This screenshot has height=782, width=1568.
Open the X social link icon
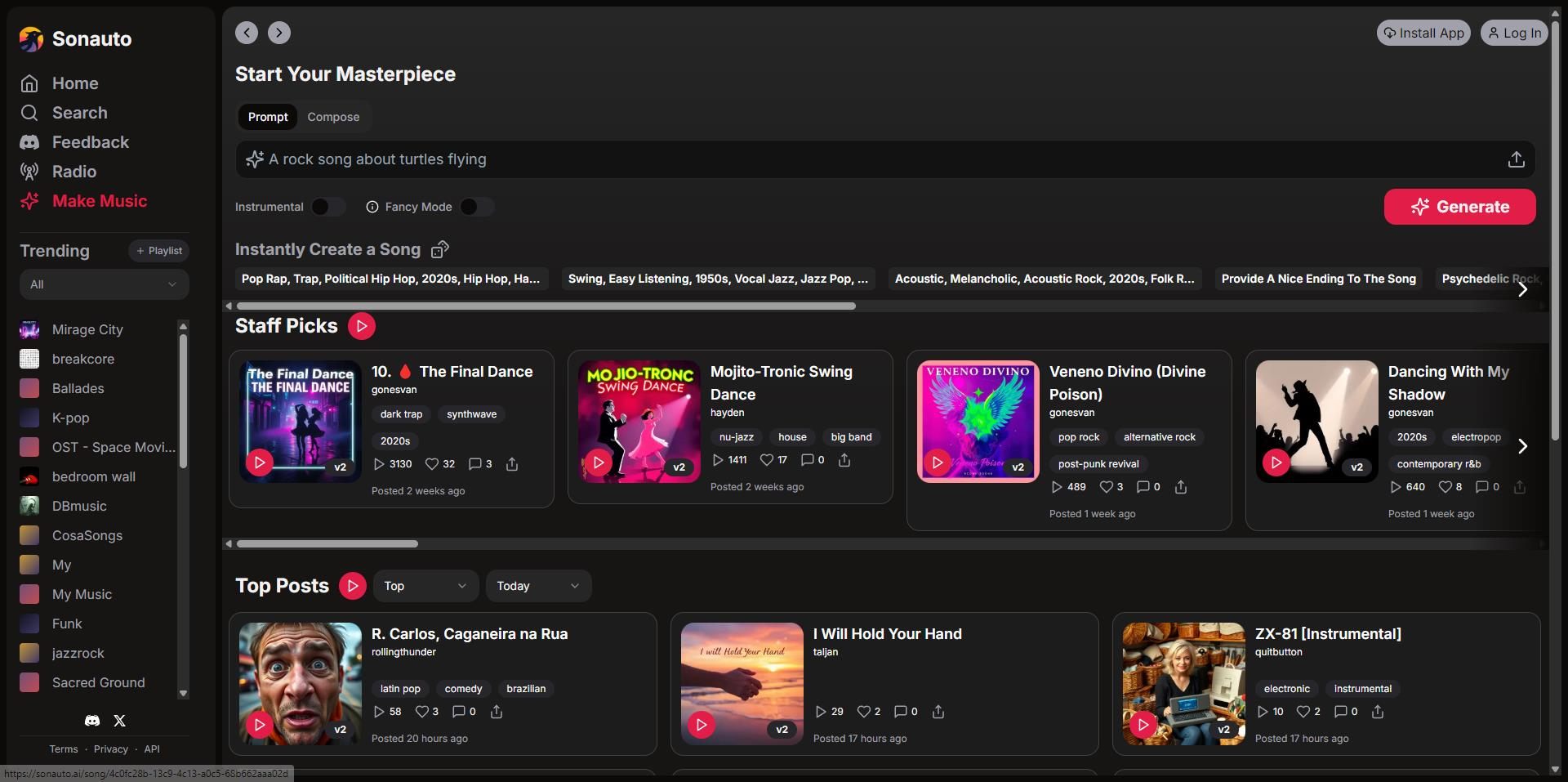(120, 721)
